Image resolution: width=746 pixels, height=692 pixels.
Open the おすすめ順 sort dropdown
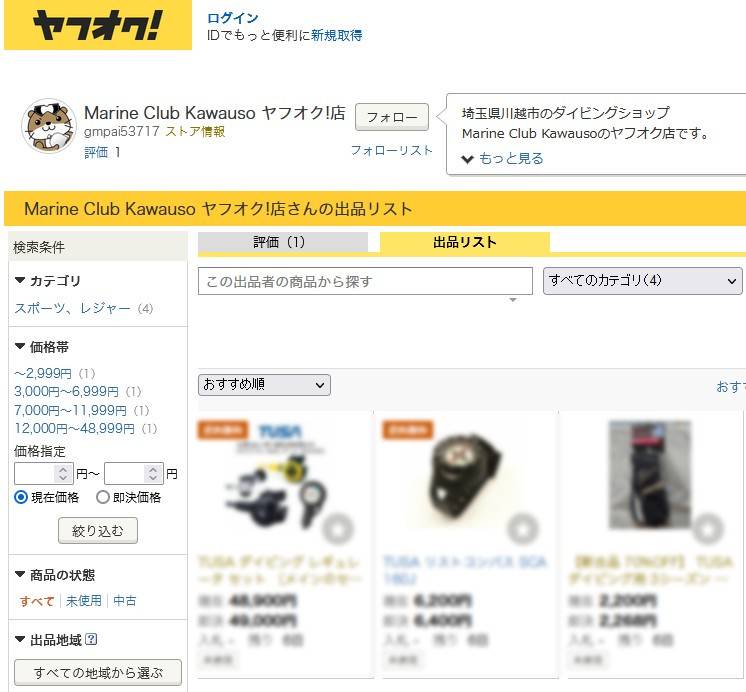pyautogui.click(x=264, y=385)
